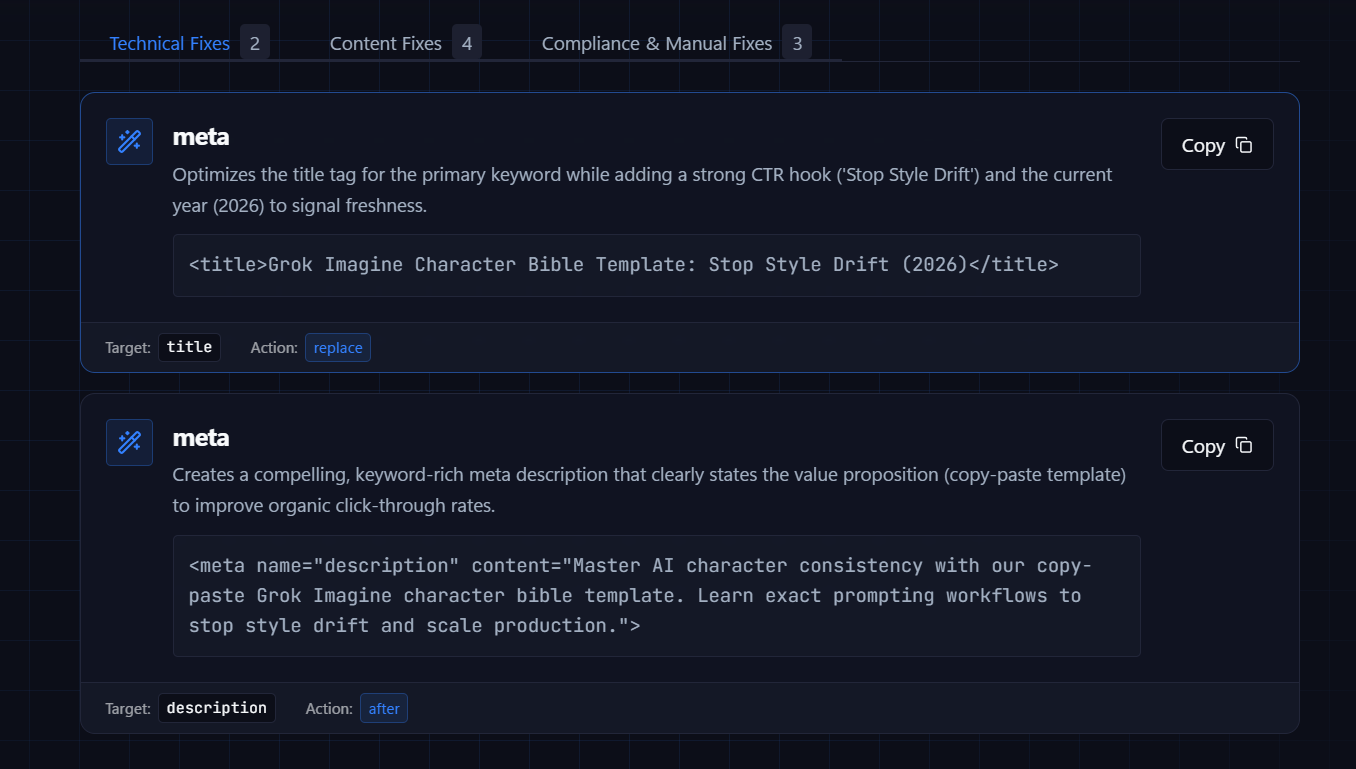Click the 'description' target chip

coord(217,708)
